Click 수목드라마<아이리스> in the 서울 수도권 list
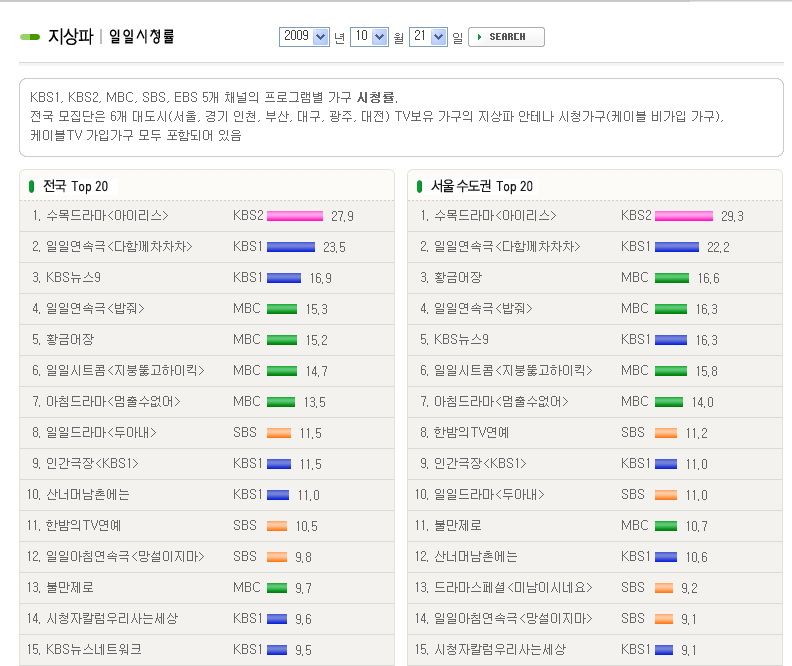 click(x=495, y=216)
